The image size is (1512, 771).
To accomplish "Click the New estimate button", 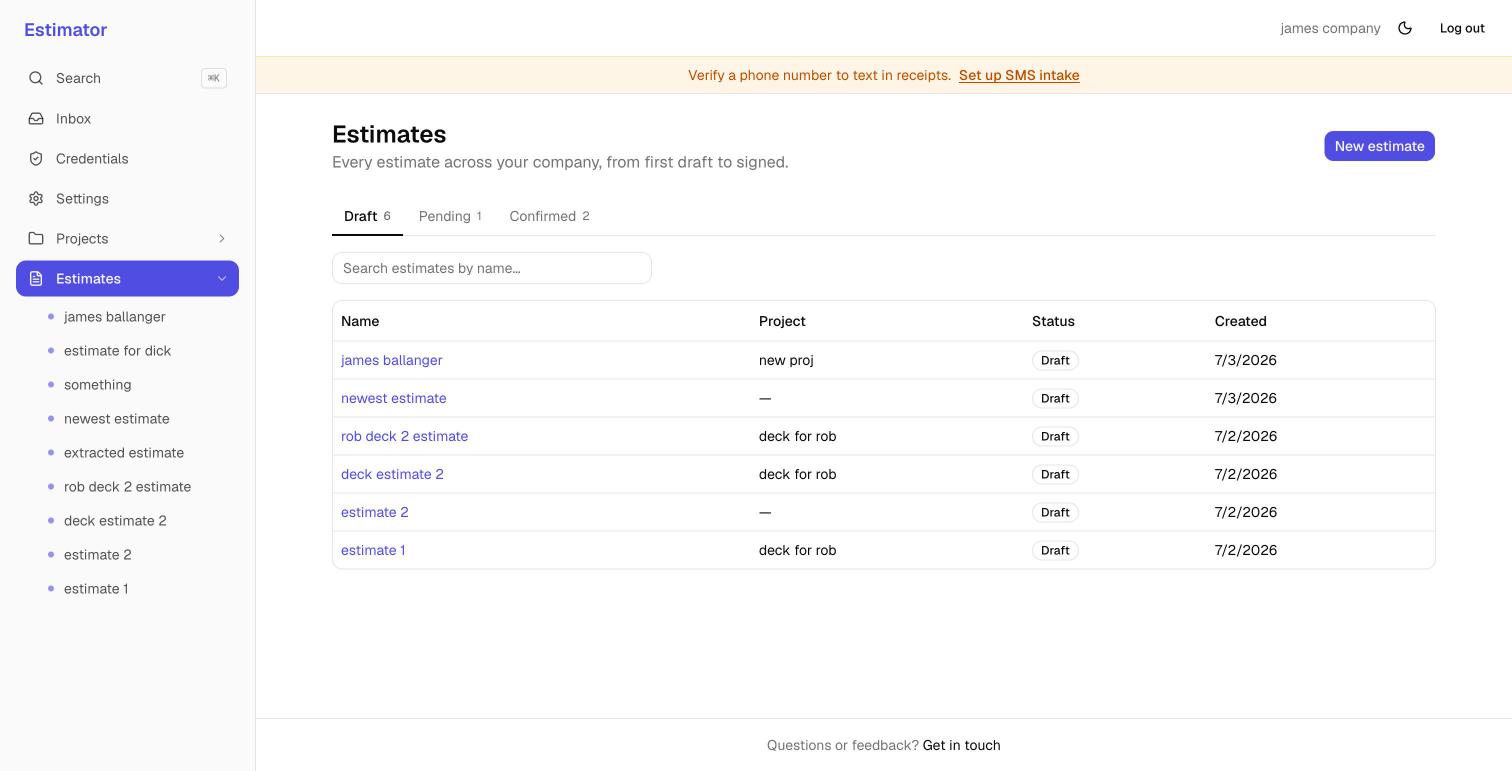I will point(1379,146).
